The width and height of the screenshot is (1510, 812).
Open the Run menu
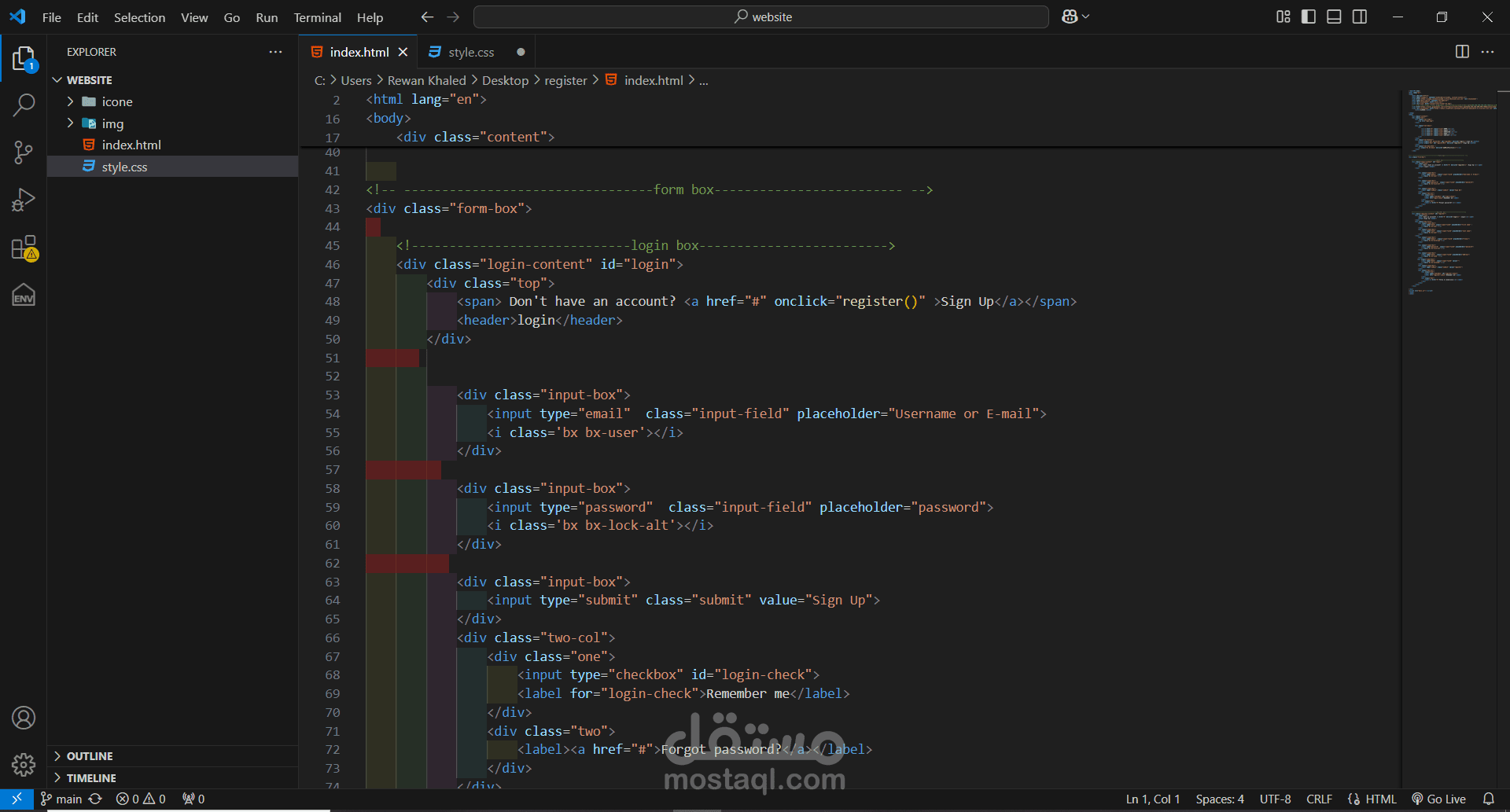point(267,17)
